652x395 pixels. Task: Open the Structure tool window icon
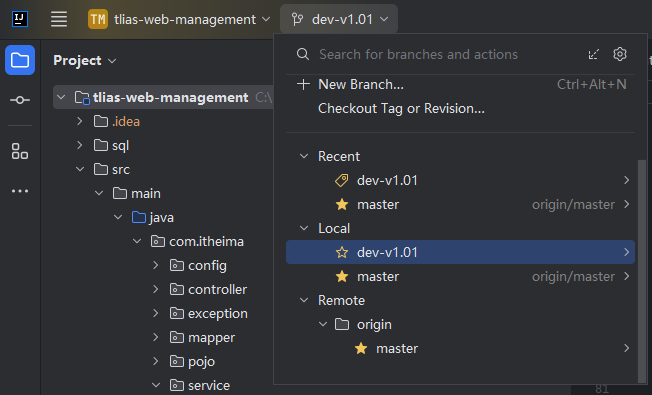tap(20, 151)
